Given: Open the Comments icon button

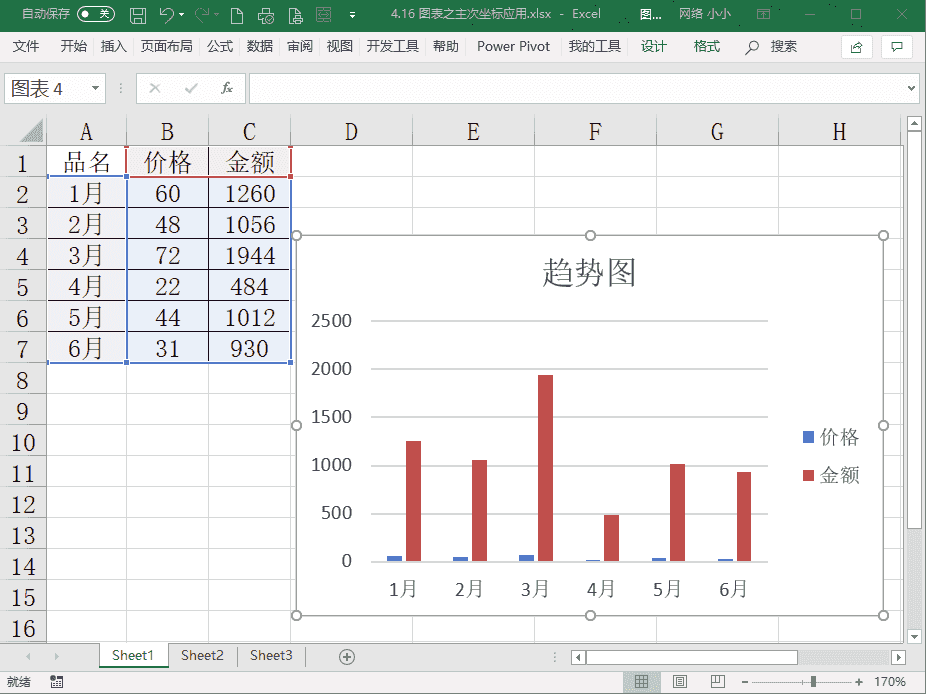Looking at the screenshot, I should 897,47.
